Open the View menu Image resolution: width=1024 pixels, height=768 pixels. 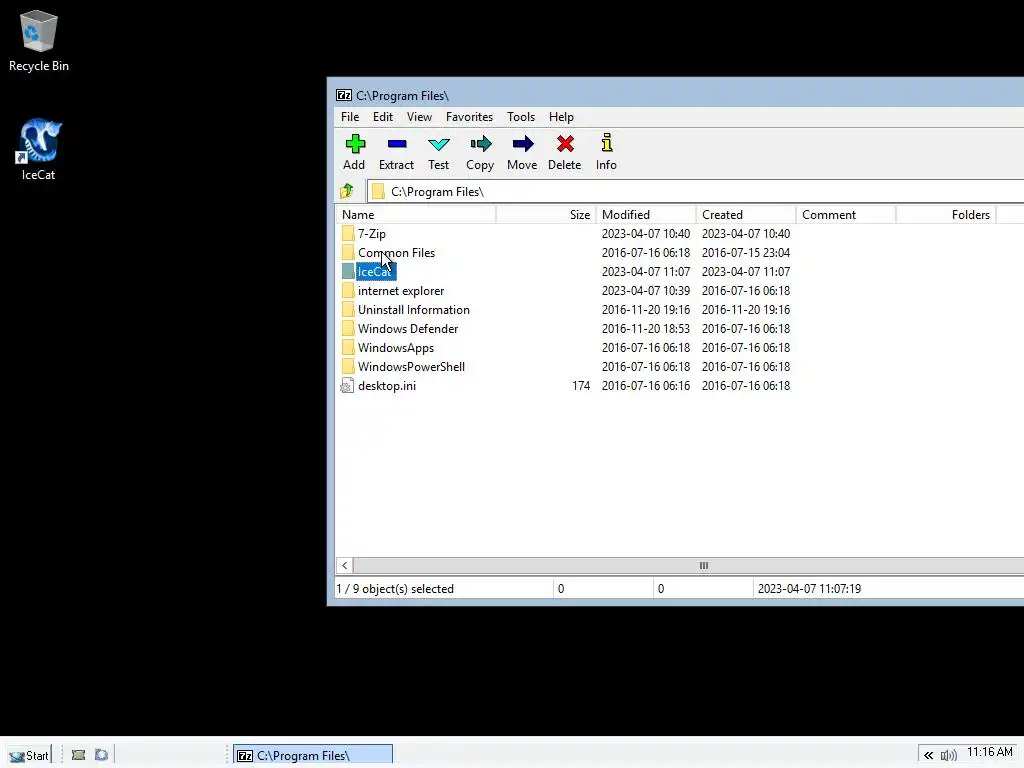(x=419, y=117)
